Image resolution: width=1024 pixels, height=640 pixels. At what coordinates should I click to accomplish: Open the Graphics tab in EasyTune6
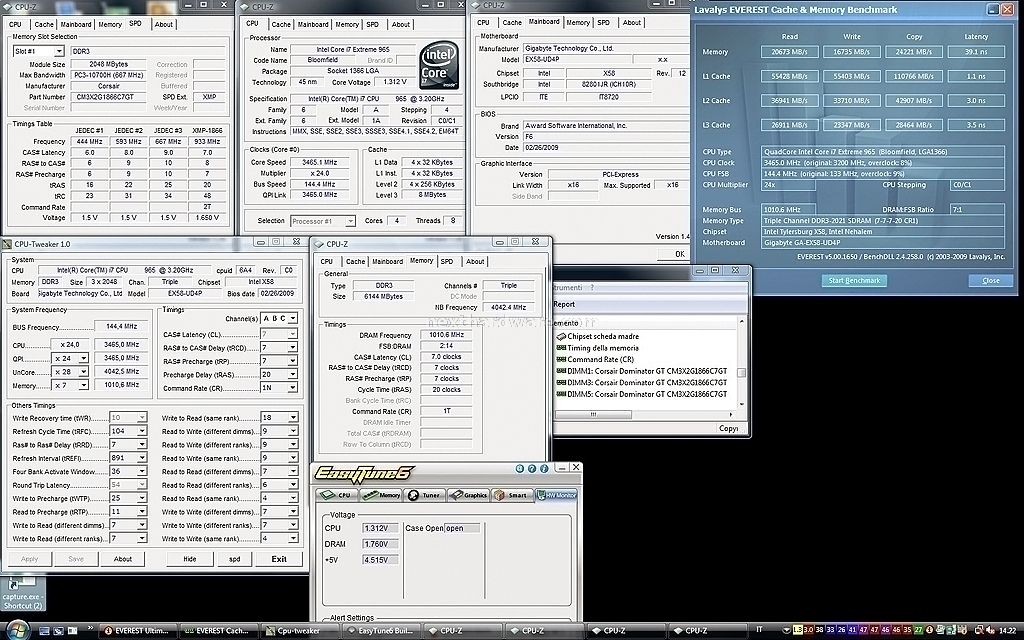pos(469,495)
